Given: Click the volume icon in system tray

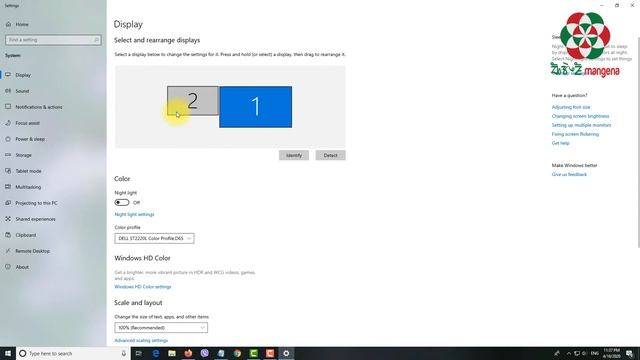Looking at the screenshot, I should (584, 353).
